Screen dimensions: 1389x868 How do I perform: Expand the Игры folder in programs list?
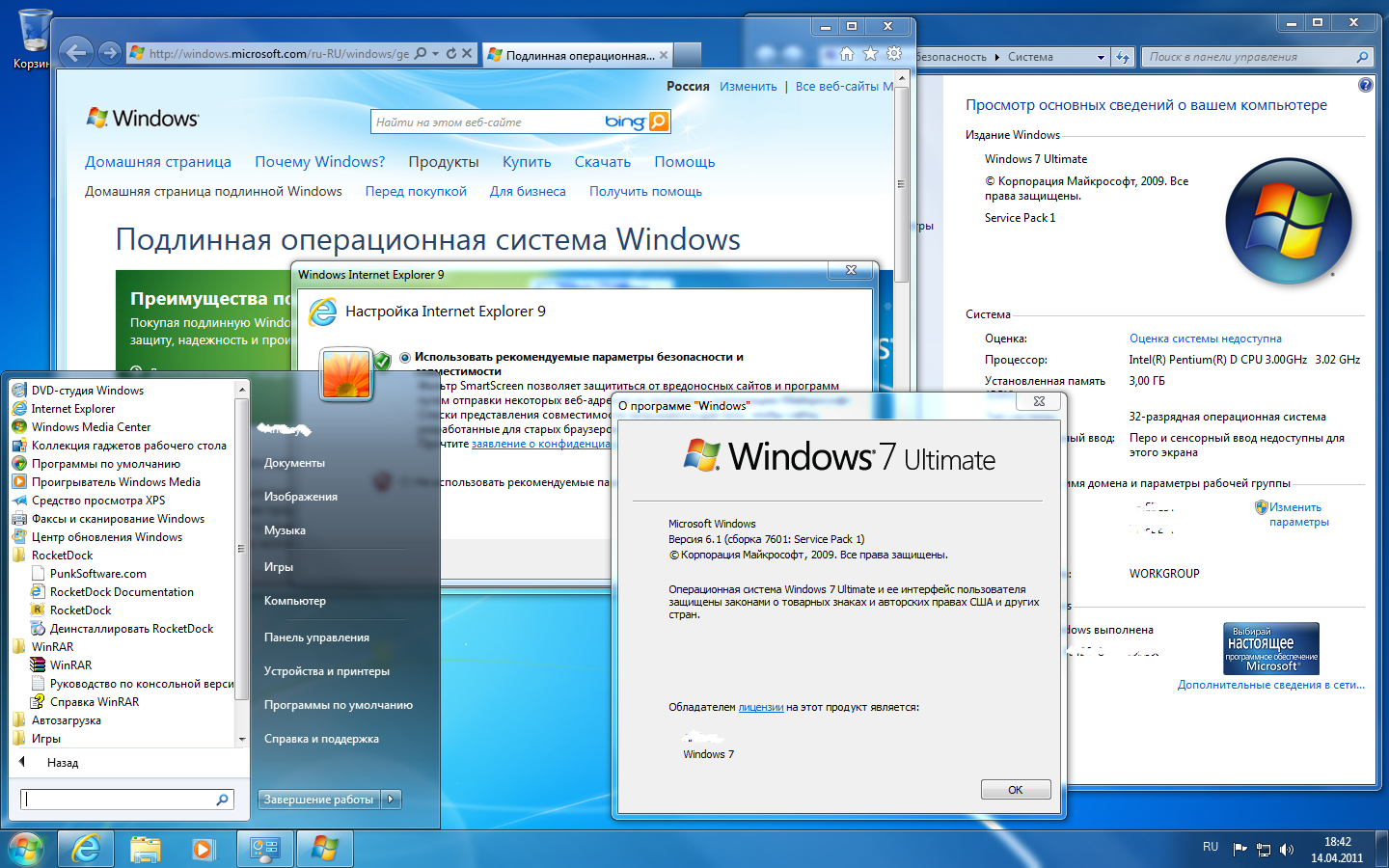tap(45, 739)
